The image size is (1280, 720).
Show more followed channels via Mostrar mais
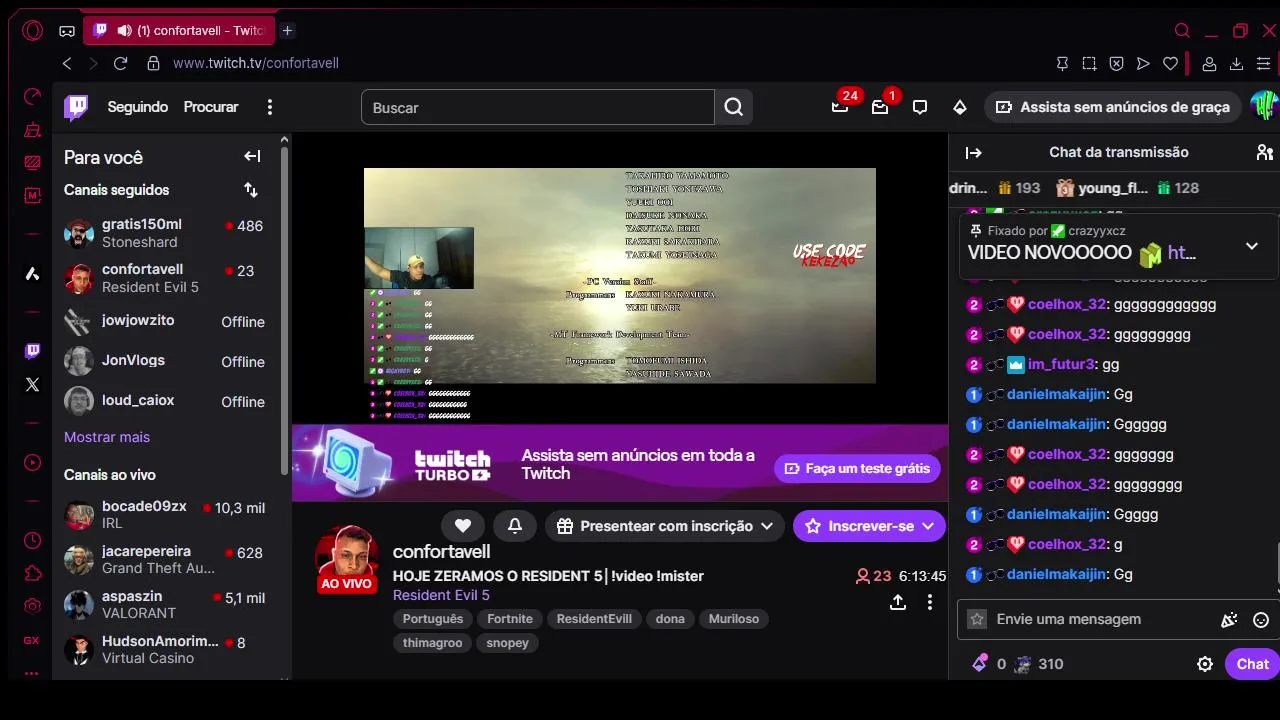click(107, 437)
